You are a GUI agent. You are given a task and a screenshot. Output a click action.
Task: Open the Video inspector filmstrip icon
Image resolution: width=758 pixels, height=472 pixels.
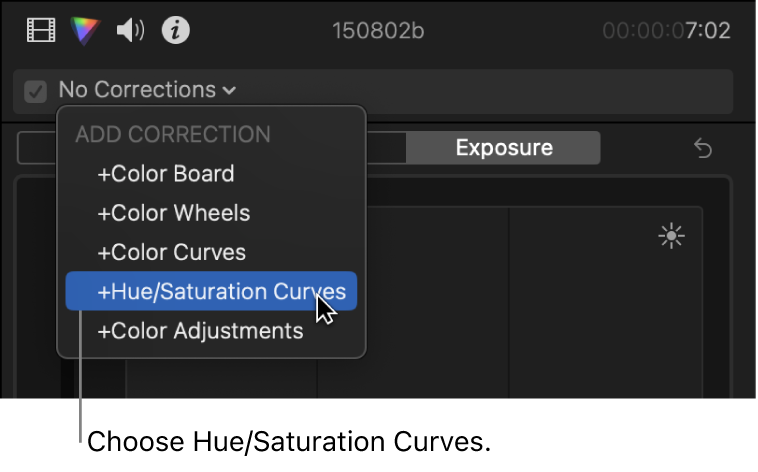pyautogui.click(x=40, y=31)
